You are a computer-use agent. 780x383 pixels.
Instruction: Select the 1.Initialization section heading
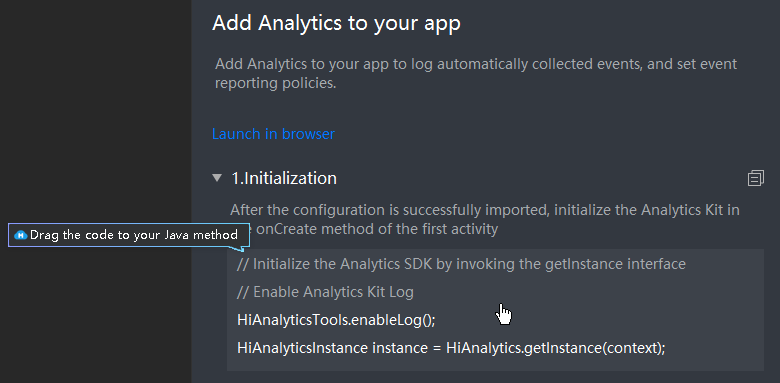[x=284, y=178]
